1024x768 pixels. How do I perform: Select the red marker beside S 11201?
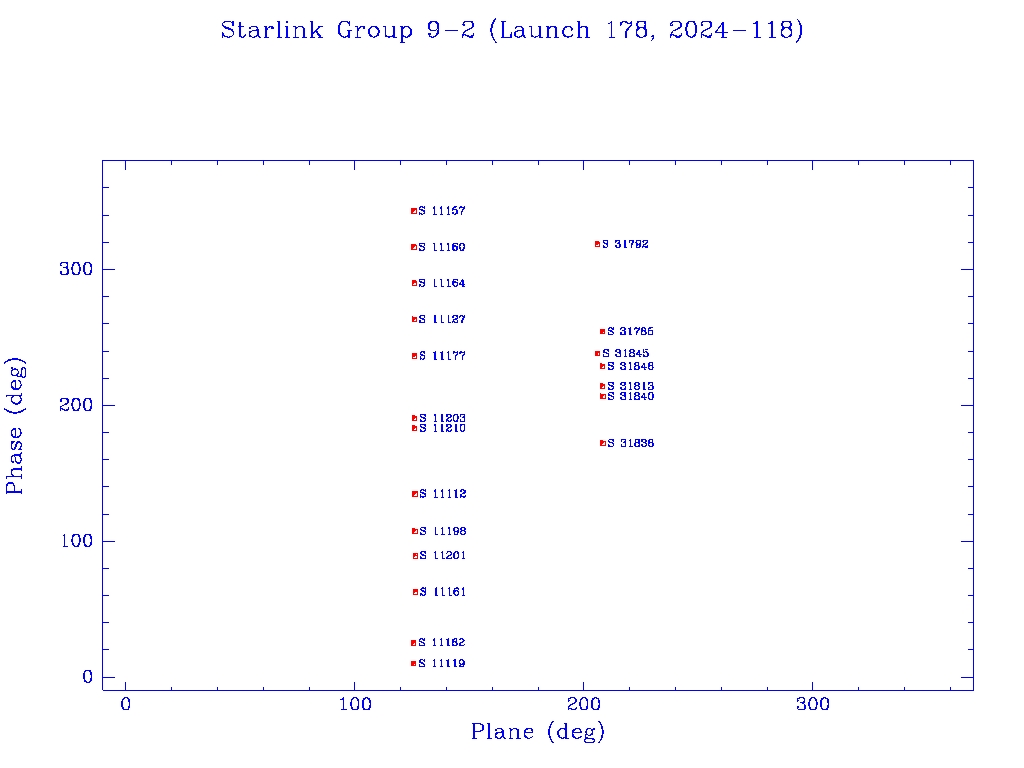click(x=415, y=556)
